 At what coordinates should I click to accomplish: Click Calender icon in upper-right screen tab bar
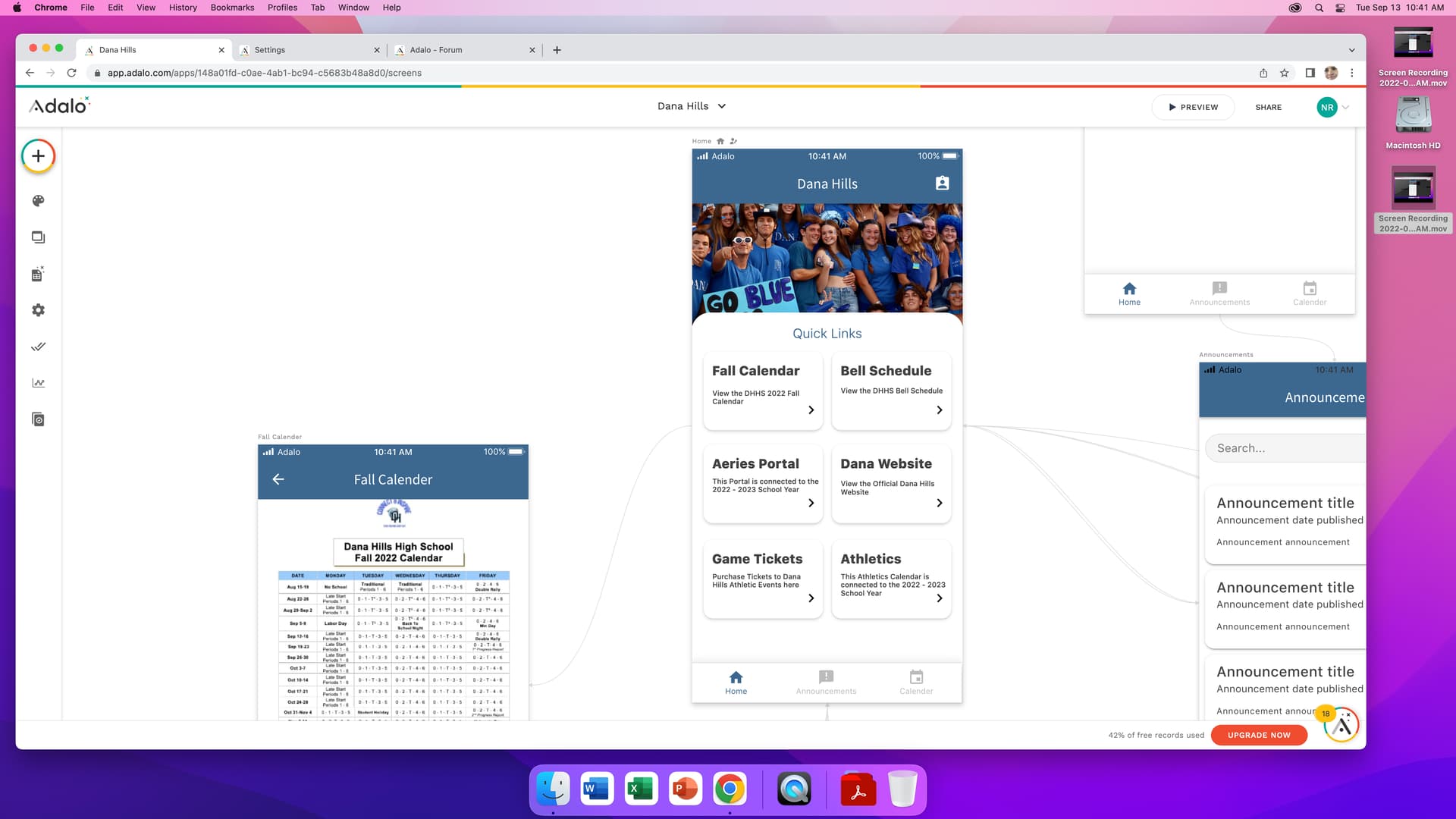1310,288
